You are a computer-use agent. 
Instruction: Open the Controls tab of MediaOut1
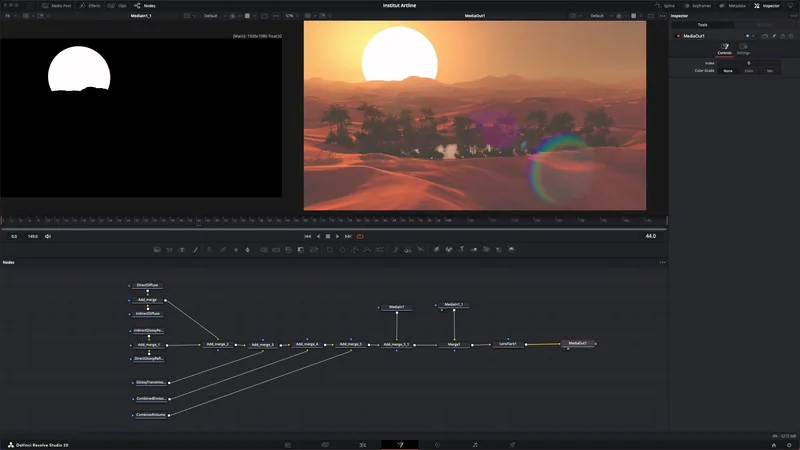coord(724,49)
